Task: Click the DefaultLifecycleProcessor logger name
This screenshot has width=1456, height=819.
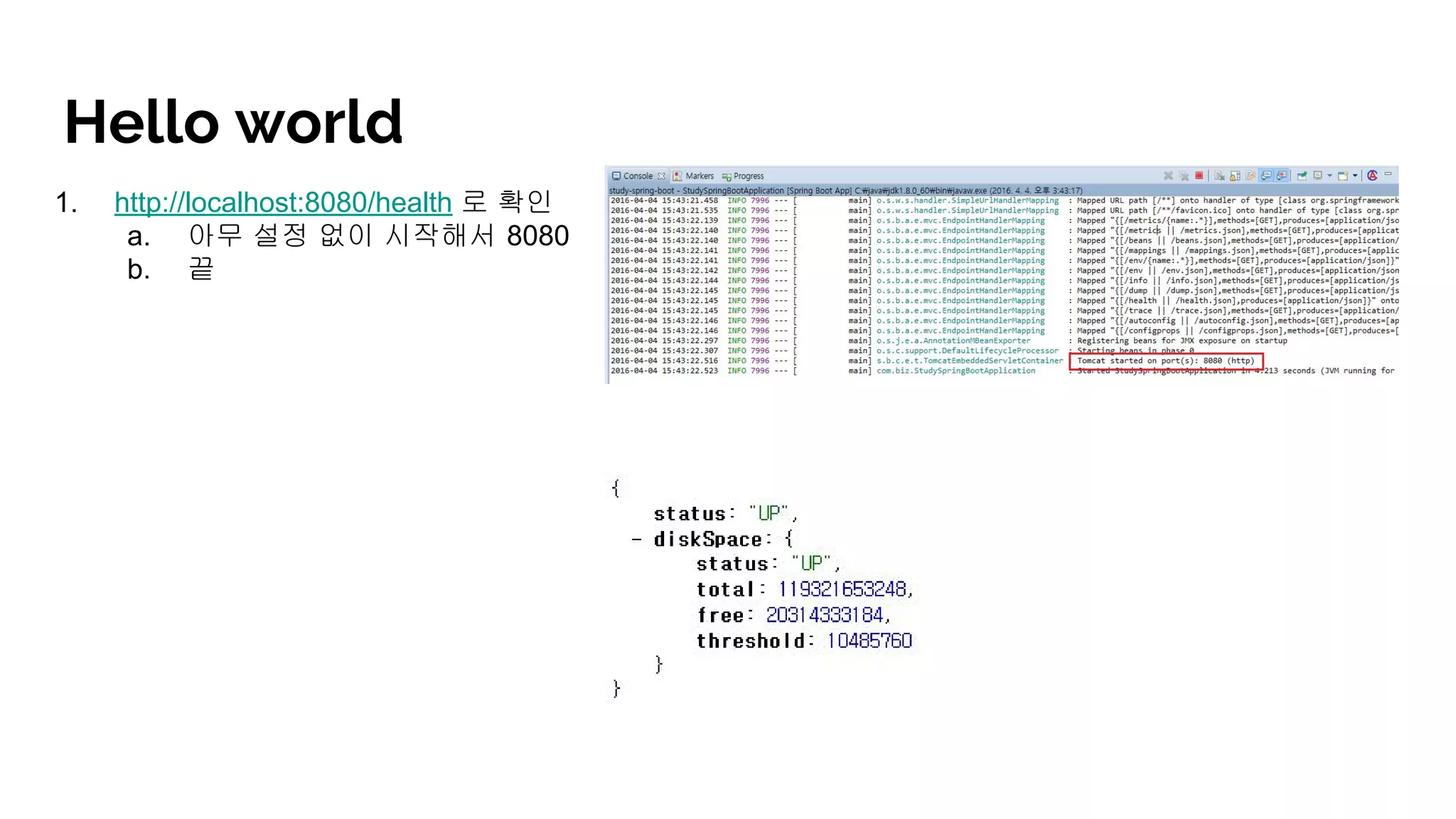Action: [968, 351]
